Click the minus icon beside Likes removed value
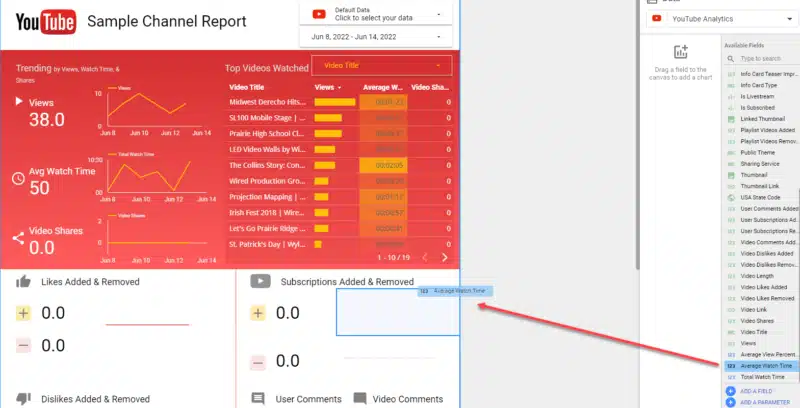Image resolution: width=800 pixels, height=408 pixels. pyautogui.click(x=23, y=346)
